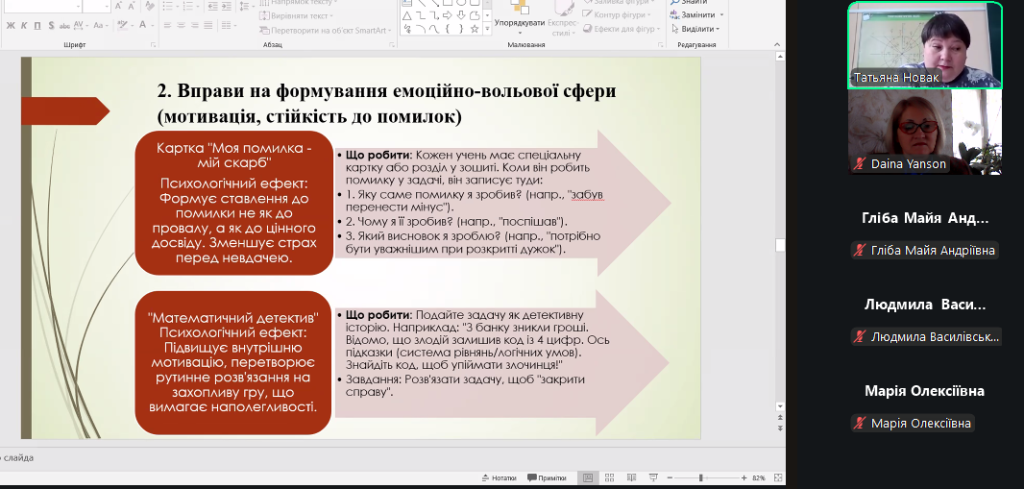Open Reading view from status bar
Screen dimensions: 1024x489
point(630,478)
